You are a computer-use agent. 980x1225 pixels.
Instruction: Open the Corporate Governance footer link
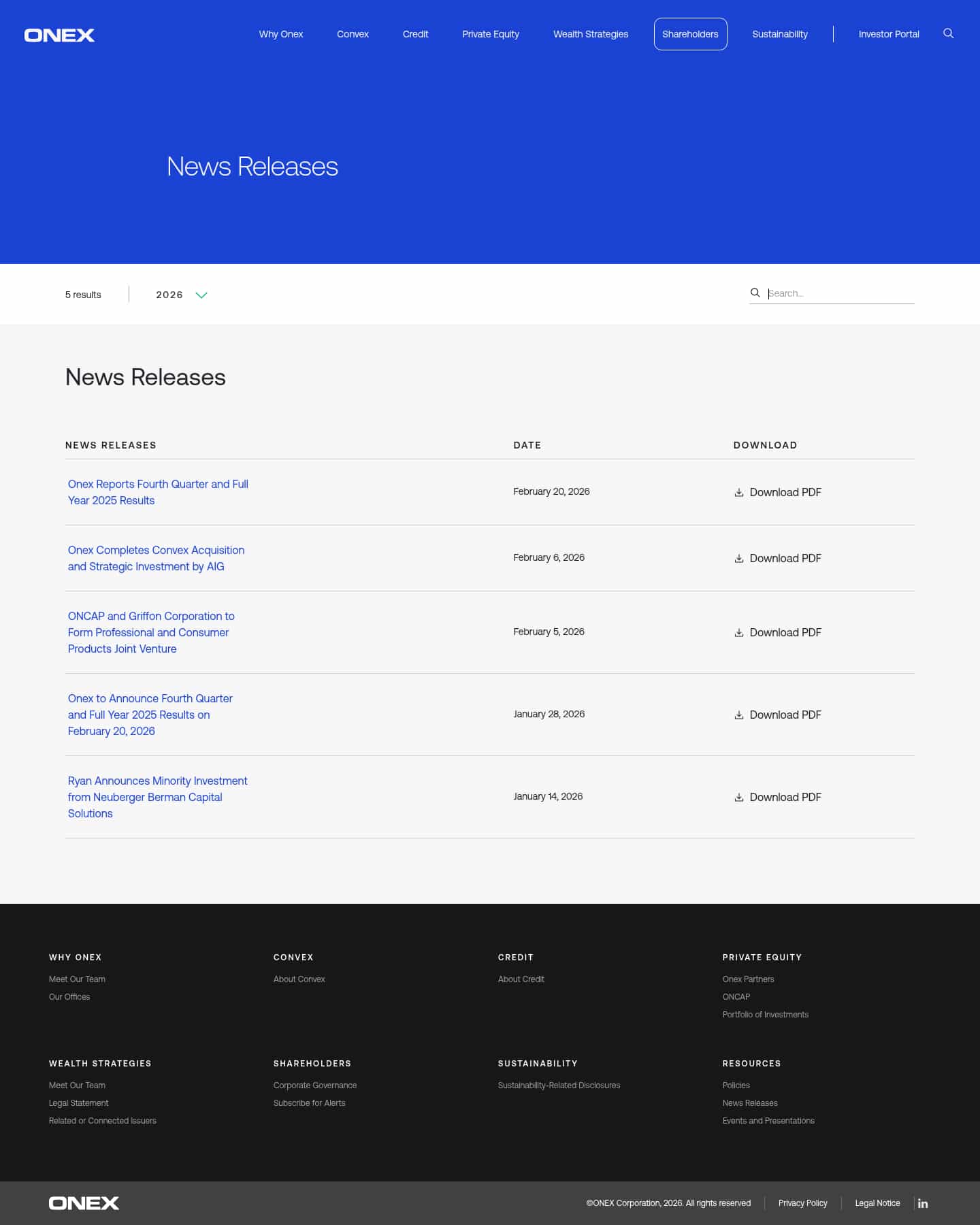(315, 1085)
